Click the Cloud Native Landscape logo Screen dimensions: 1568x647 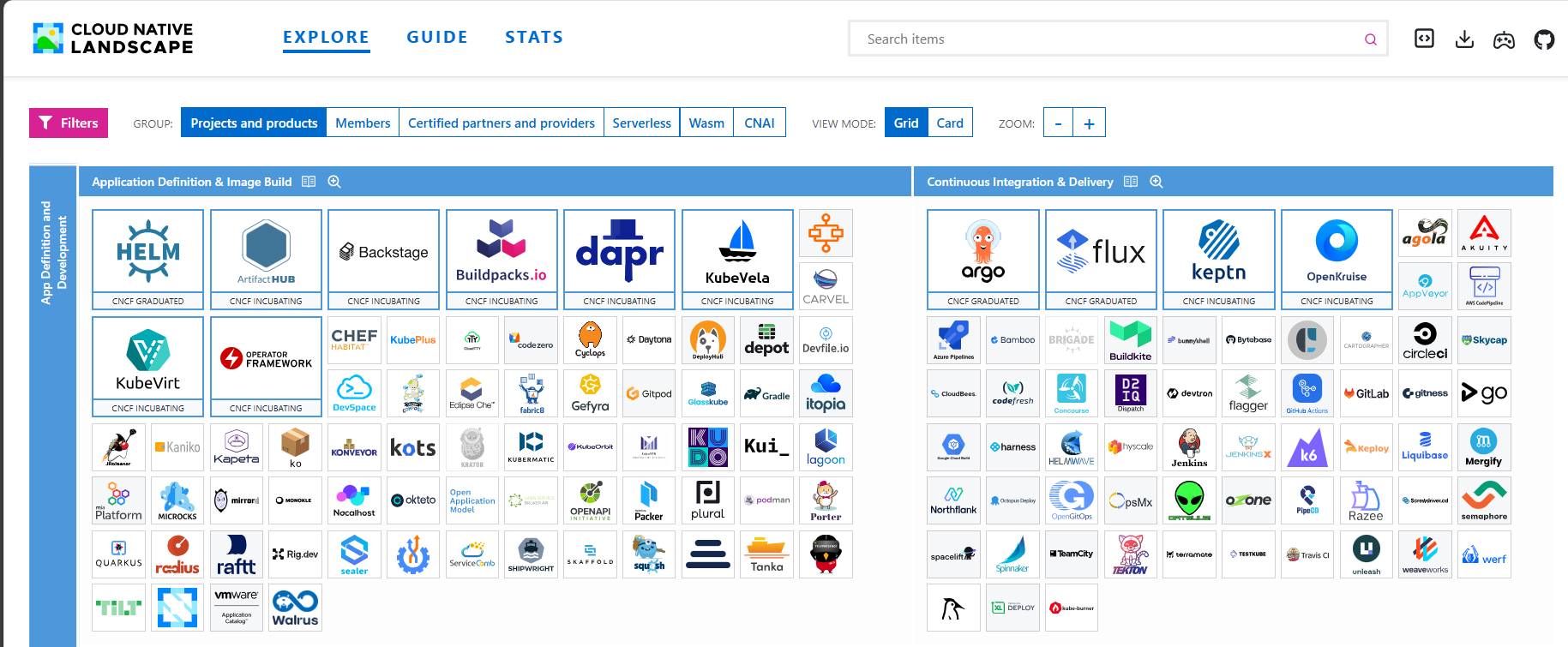(x=113, y=39)
